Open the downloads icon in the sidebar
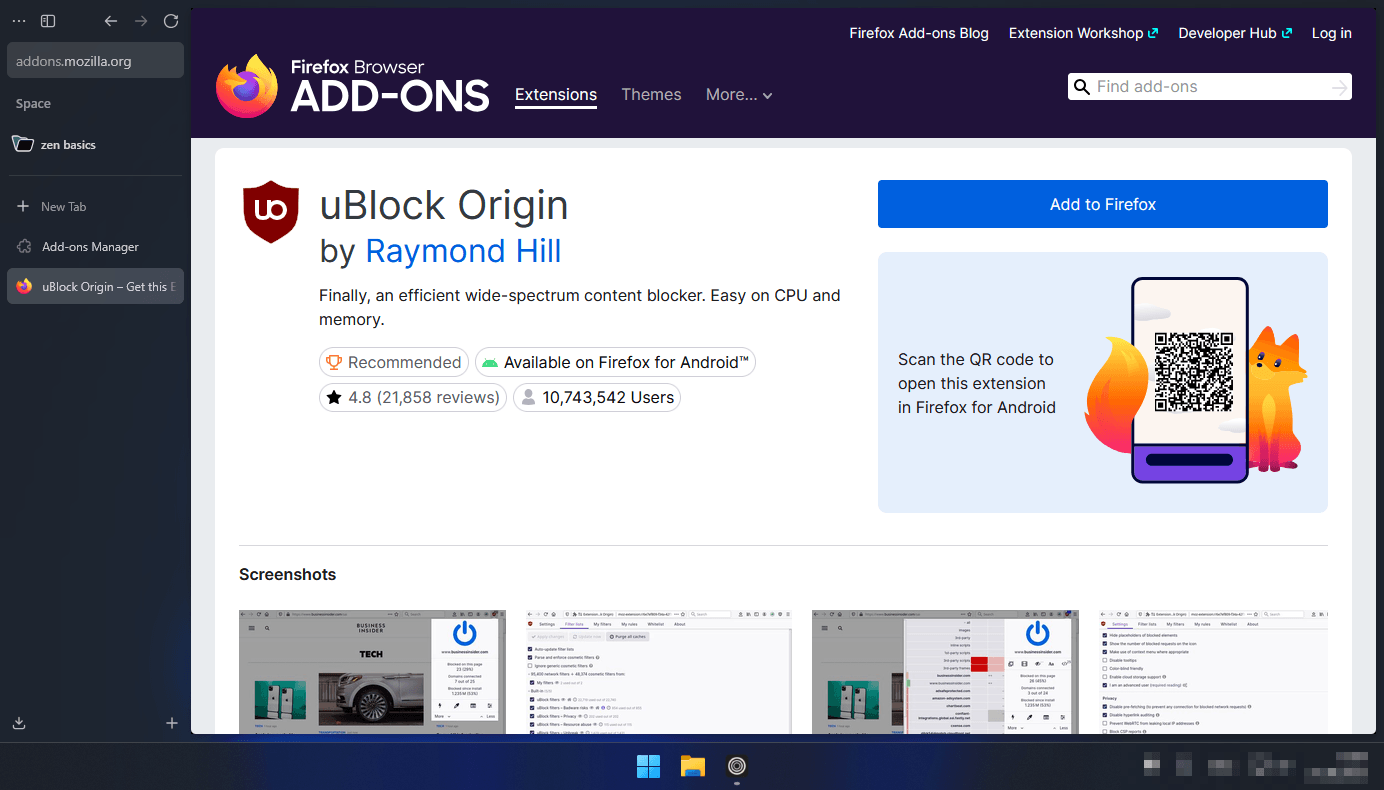 [x=19, y=723]
